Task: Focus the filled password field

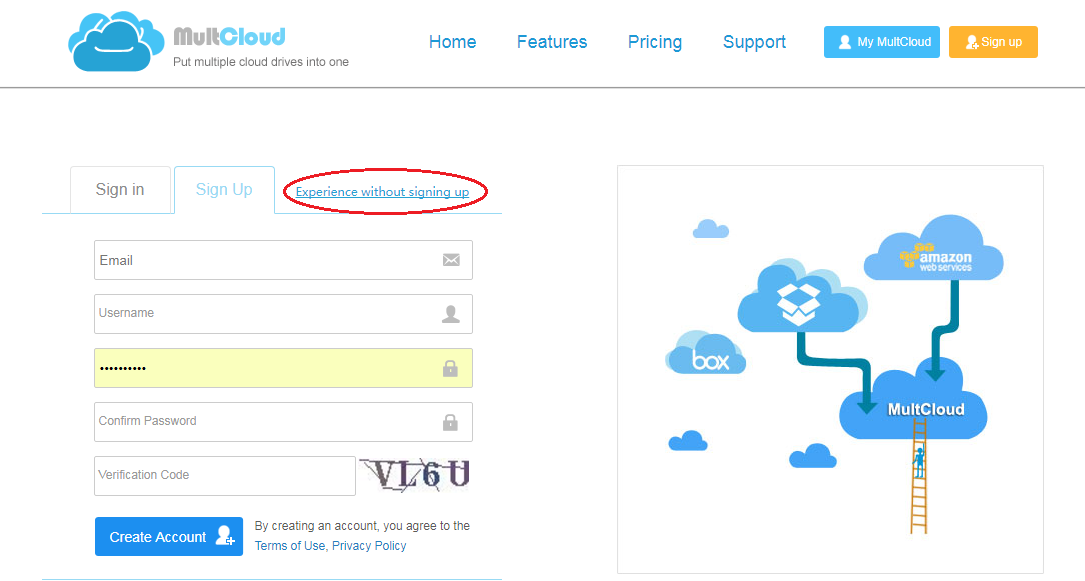Action: pos(283,368)
